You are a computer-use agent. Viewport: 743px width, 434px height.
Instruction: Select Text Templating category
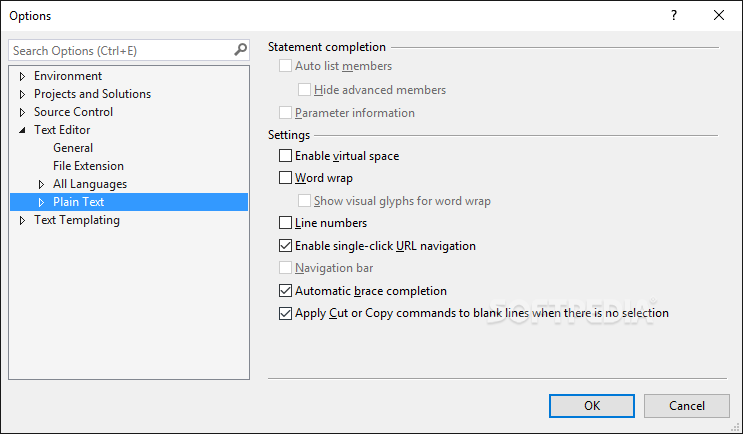point(77,220)
